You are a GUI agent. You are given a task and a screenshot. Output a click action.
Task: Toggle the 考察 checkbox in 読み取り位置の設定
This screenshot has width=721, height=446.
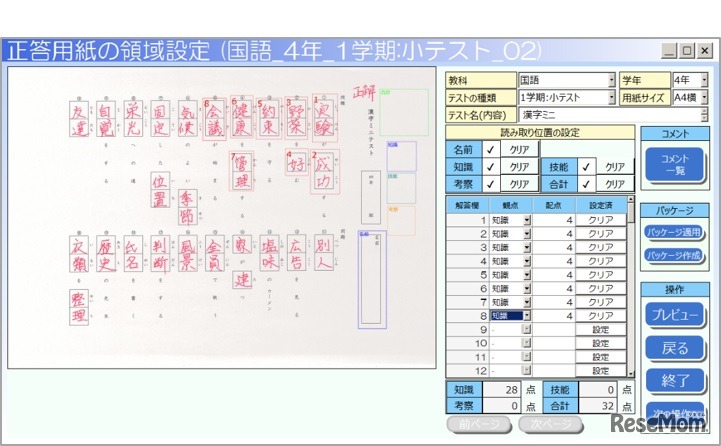click(491, 184)
